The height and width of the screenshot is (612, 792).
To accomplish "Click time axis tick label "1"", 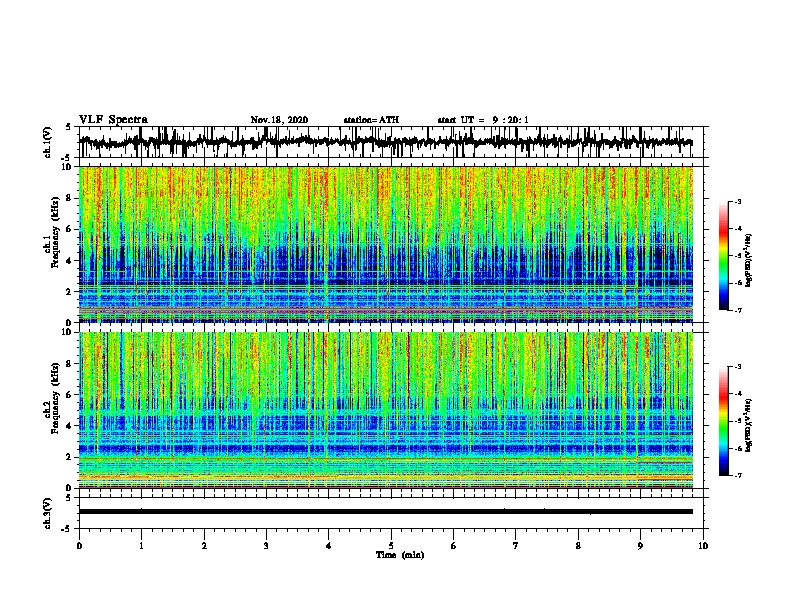I will tap(141, 546).
